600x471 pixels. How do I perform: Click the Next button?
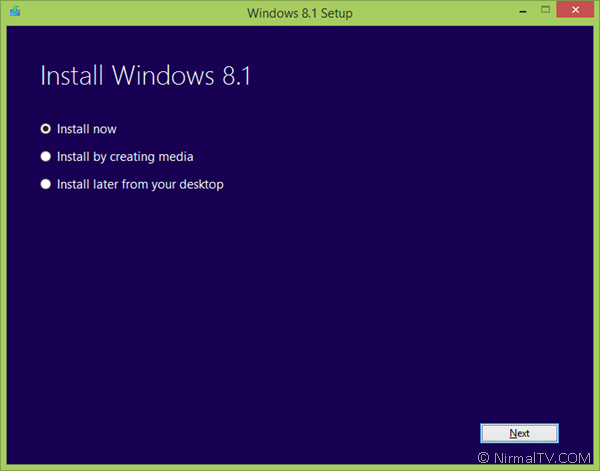[x=519, y=433]
